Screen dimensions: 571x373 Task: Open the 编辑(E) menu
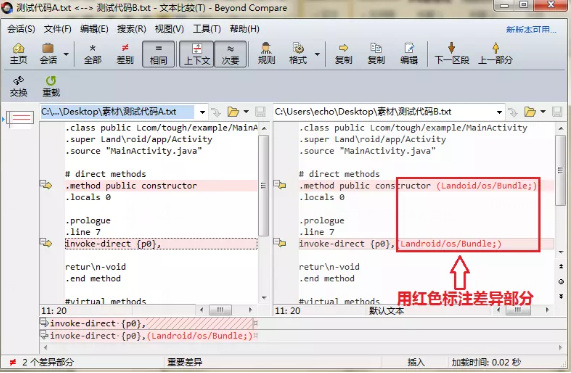point(94,29)
